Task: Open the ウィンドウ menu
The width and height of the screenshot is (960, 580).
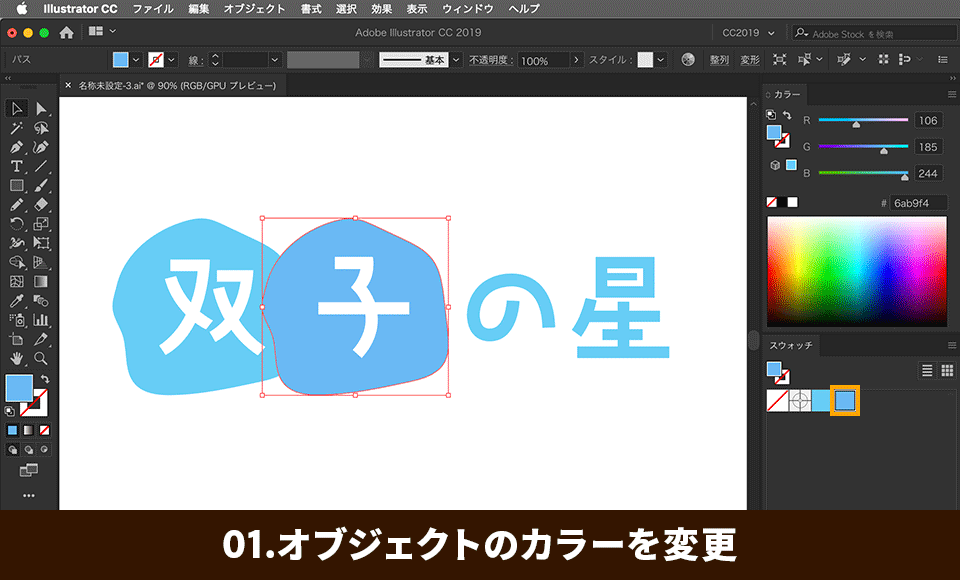Action: point(468,9)
